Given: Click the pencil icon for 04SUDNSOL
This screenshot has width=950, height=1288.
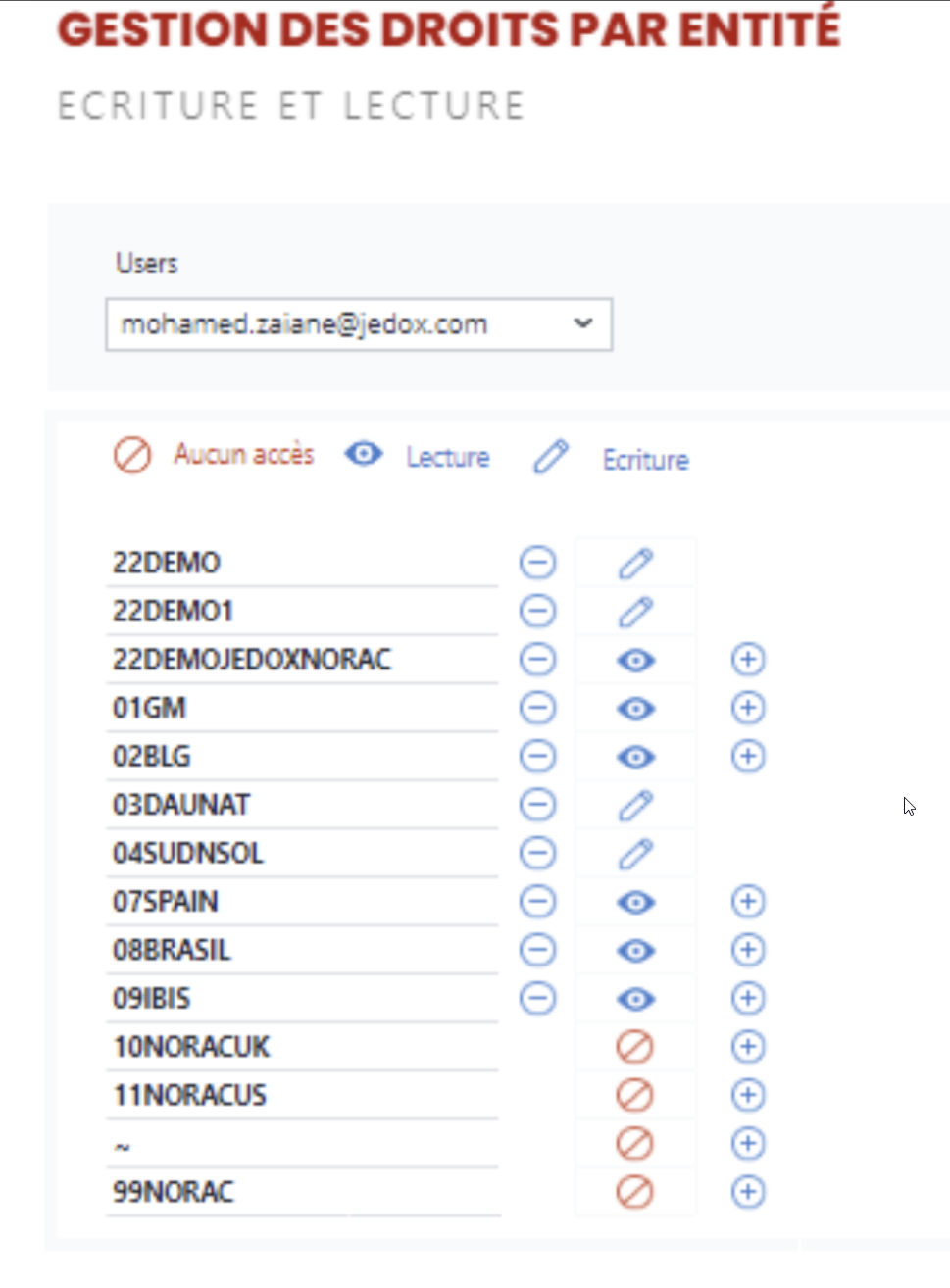Looking at the screenshot, I should 635,854.
